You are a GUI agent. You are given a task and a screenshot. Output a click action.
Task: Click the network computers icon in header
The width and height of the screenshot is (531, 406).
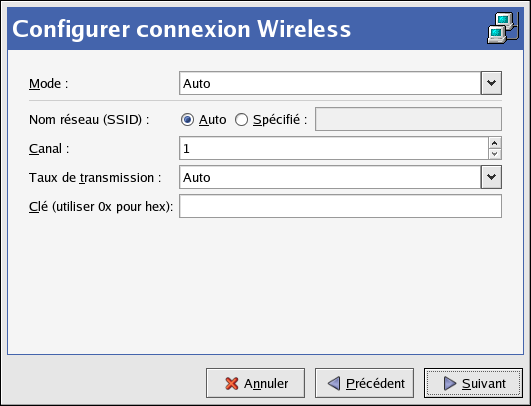click(503, 28)
